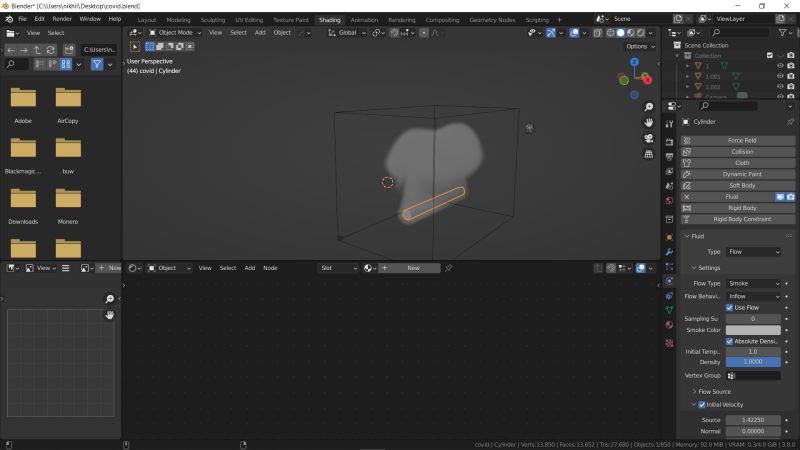Open the Texture checkerboard tab icon
The height and width of the screenshot is (450, 800).
(x=669, y=343)
